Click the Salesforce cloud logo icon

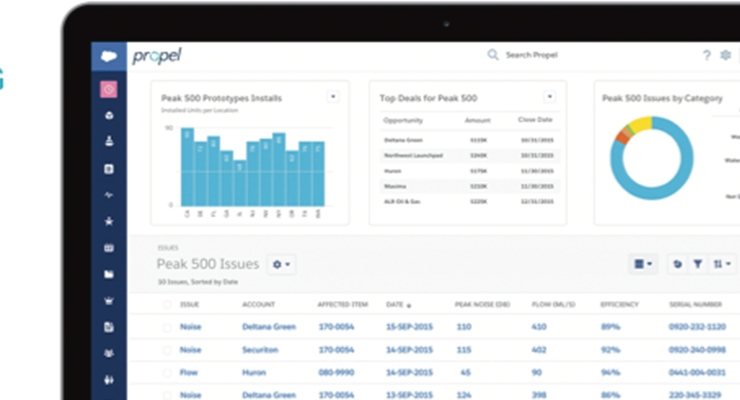pos(109,57)
